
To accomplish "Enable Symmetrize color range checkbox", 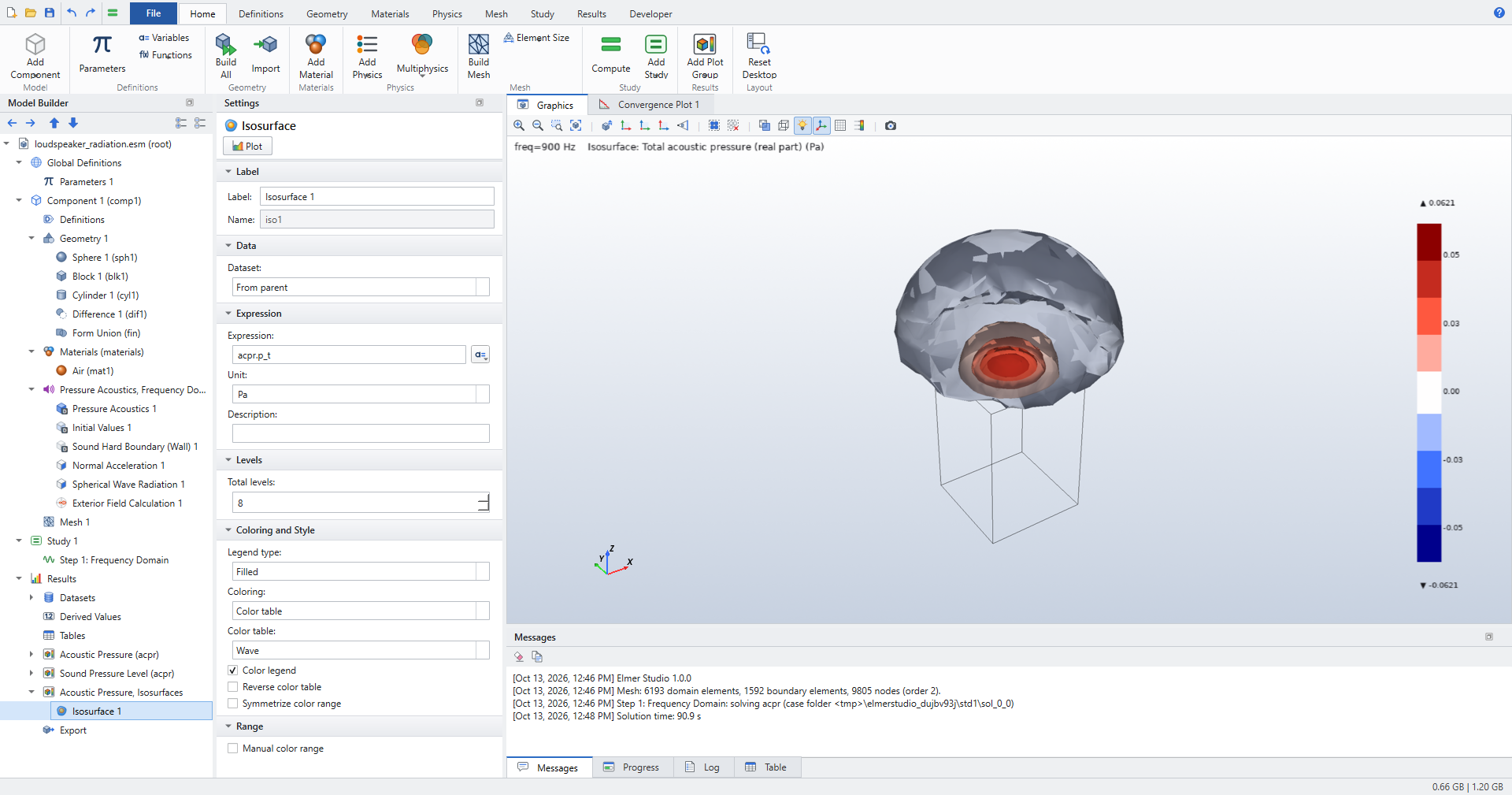I will [233, 704].
